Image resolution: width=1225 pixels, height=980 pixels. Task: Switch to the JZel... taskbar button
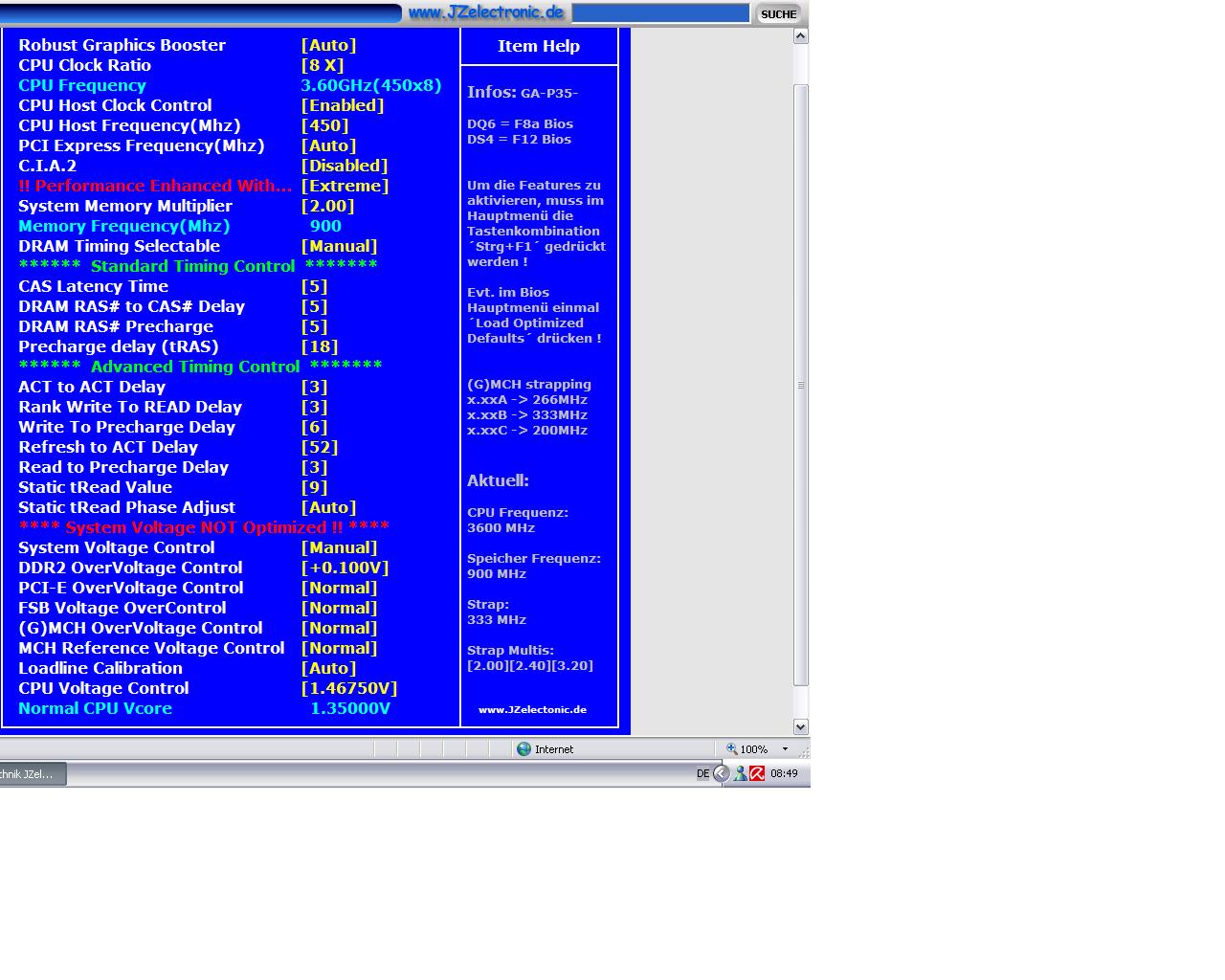tap(33, 773)
